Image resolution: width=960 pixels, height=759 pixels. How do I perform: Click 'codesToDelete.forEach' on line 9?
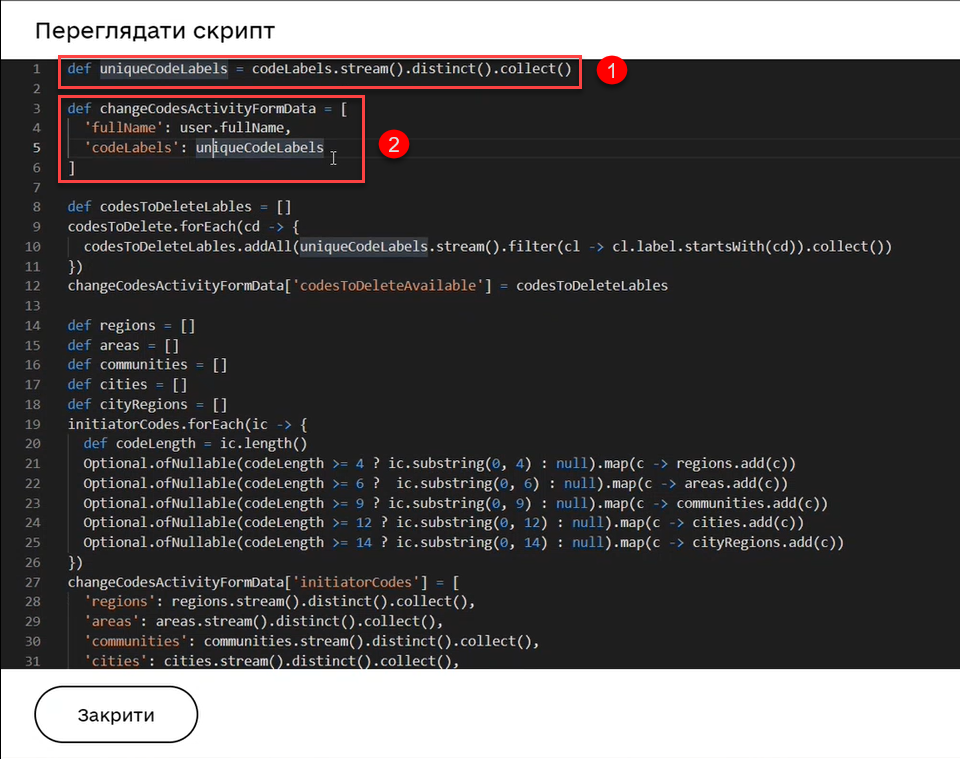[x=152, y=226]
